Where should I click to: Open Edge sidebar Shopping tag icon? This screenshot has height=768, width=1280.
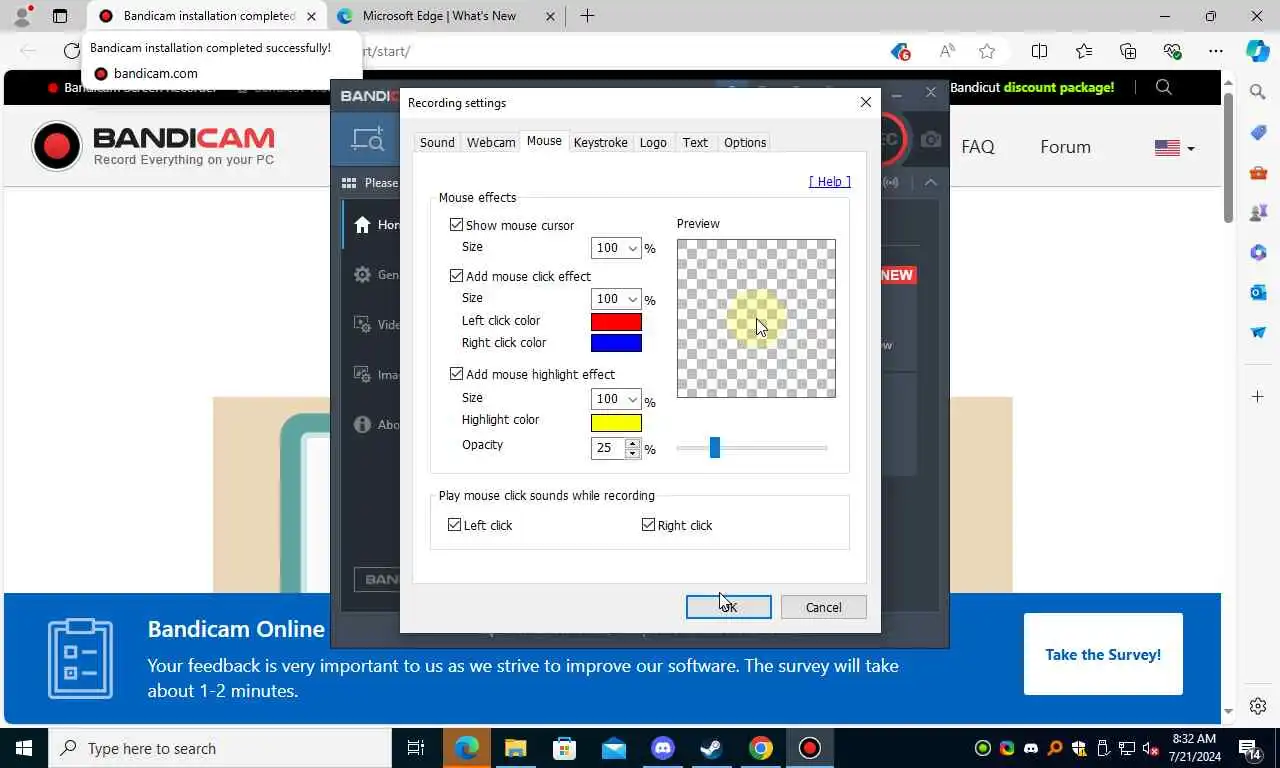1258,132
